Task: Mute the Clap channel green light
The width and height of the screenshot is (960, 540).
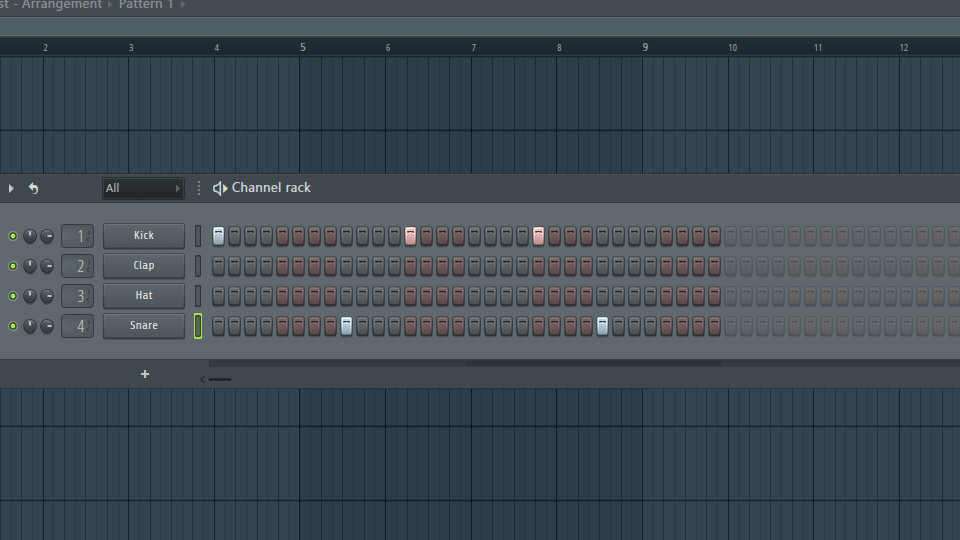Action: 13,266
